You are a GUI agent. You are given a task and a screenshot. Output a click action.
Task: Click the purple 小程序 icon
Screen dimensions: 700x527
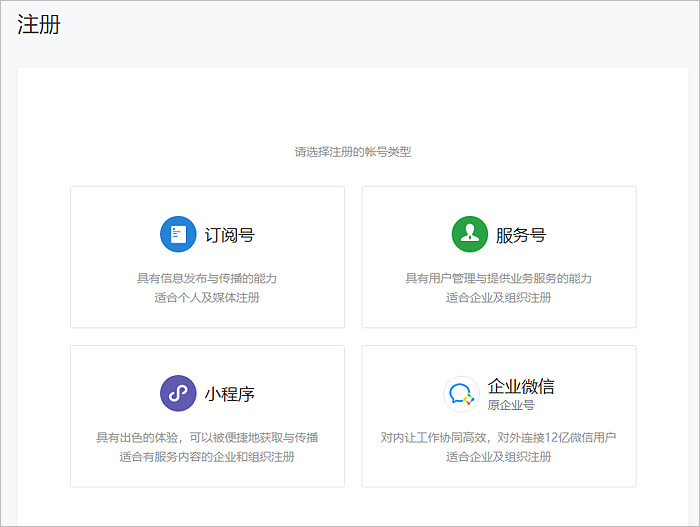click(178, 393)
